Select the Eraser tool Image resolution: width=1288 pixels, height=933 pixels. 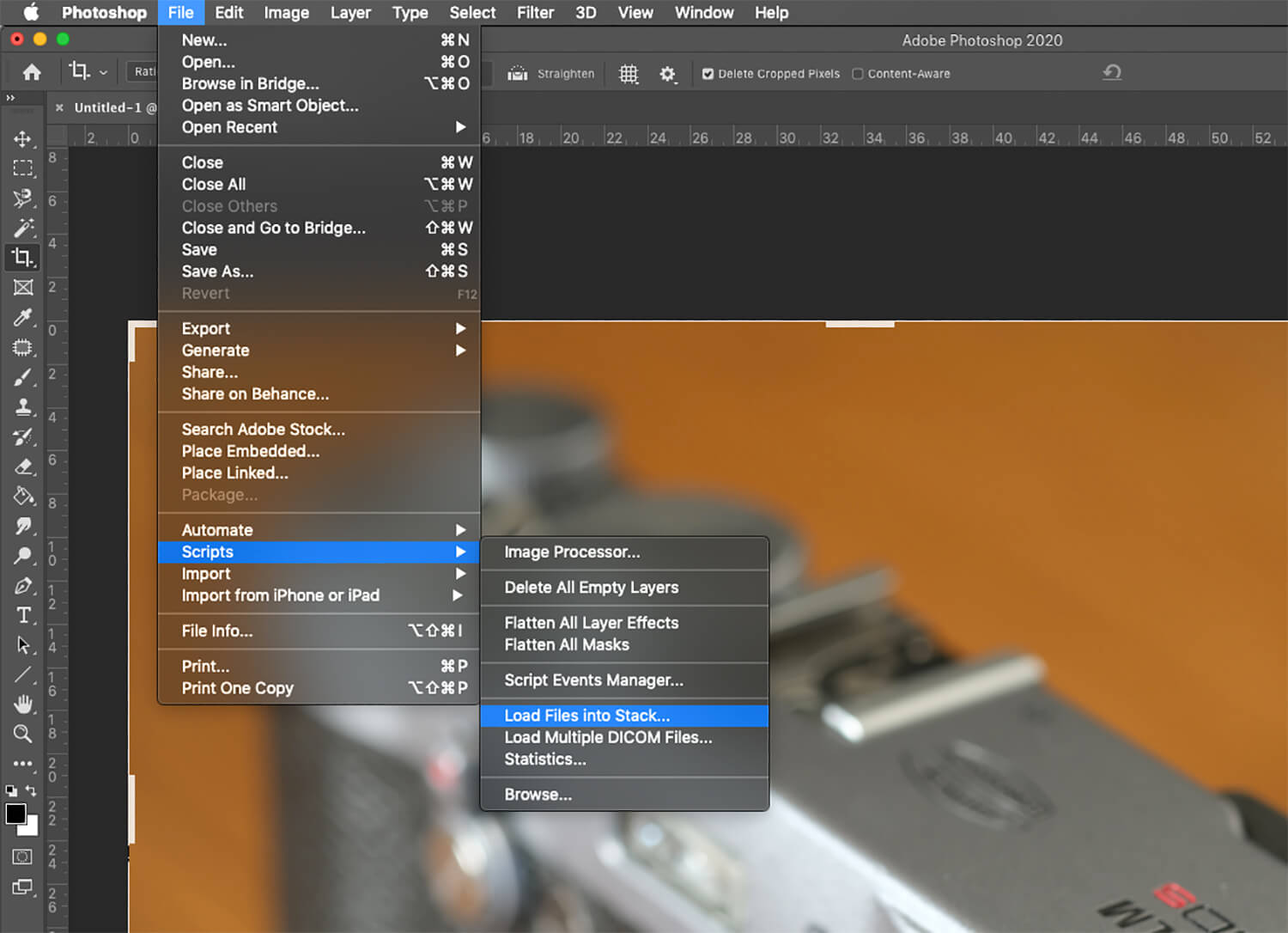(23, 466)
